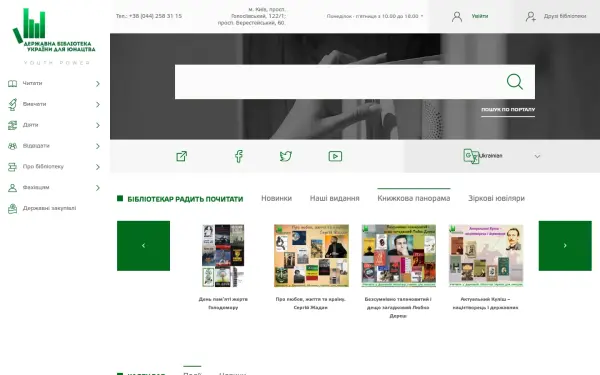This screenshot has height=375, width=600.
Task: Open the Twitter bird icon
Action: pyautogui.click(x=285, y=156)
